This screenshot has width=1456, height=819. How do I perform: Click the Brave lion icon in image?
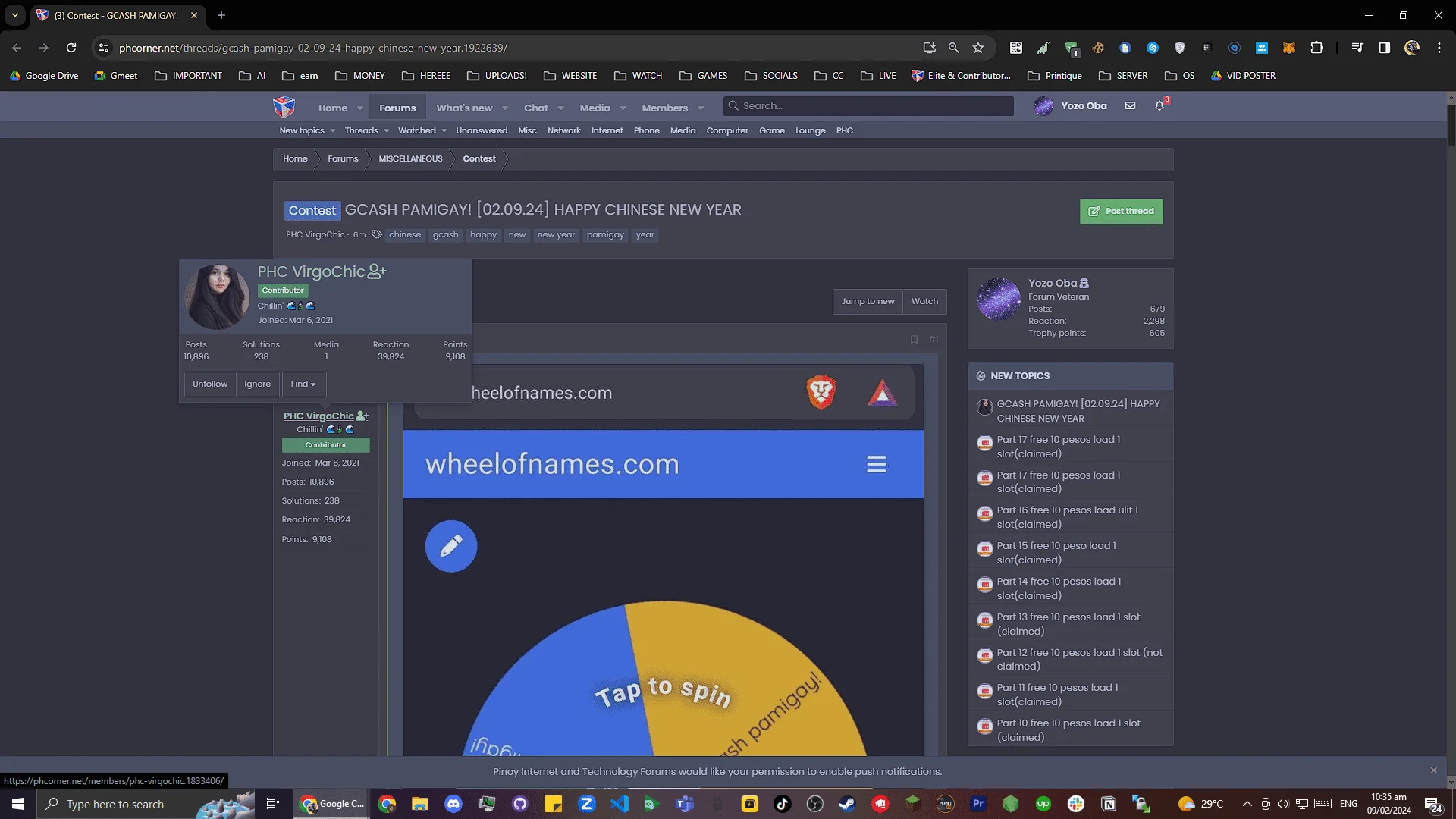click(821, 393)
